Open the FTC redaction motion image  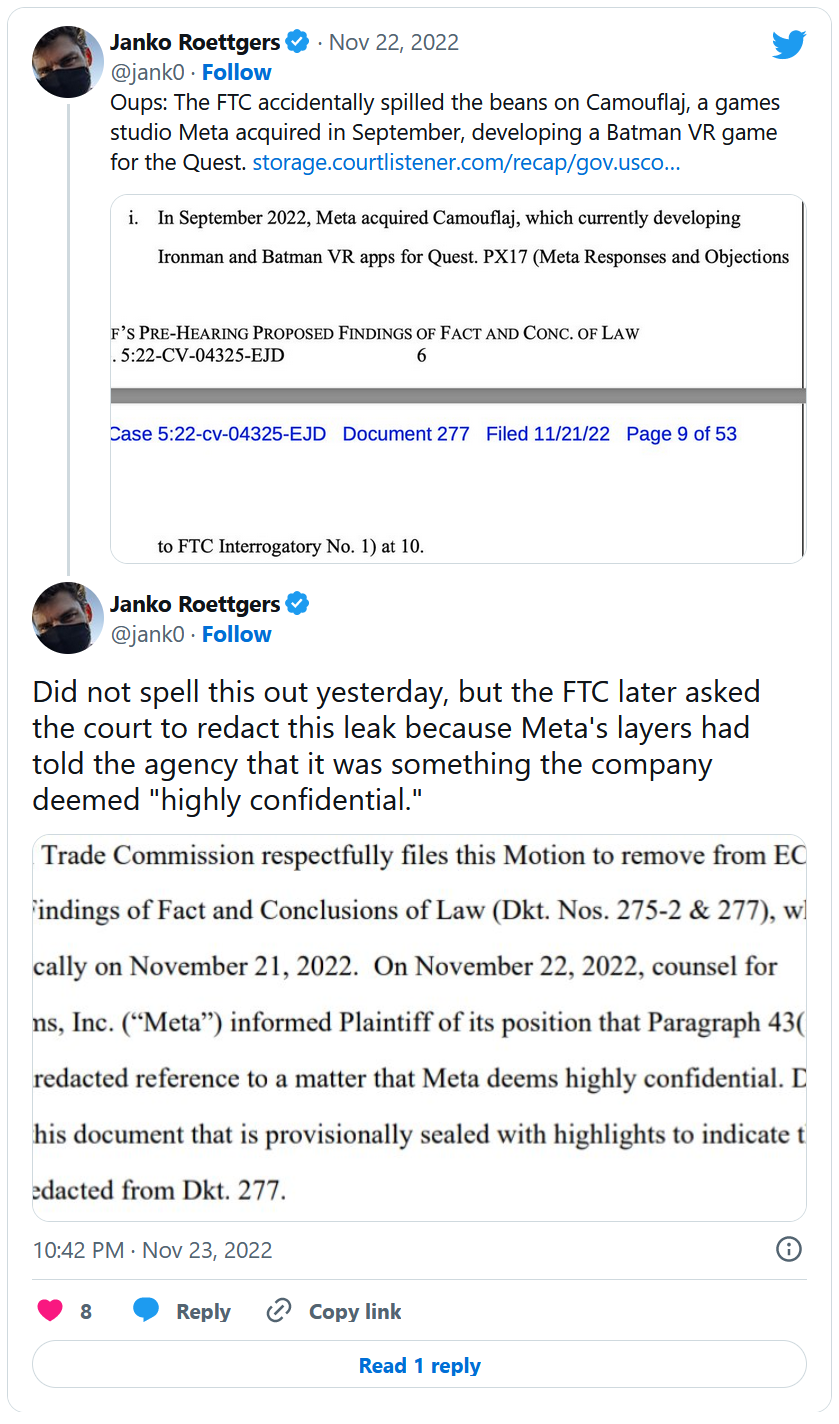pyautogui.click(x=419, y=1027)
